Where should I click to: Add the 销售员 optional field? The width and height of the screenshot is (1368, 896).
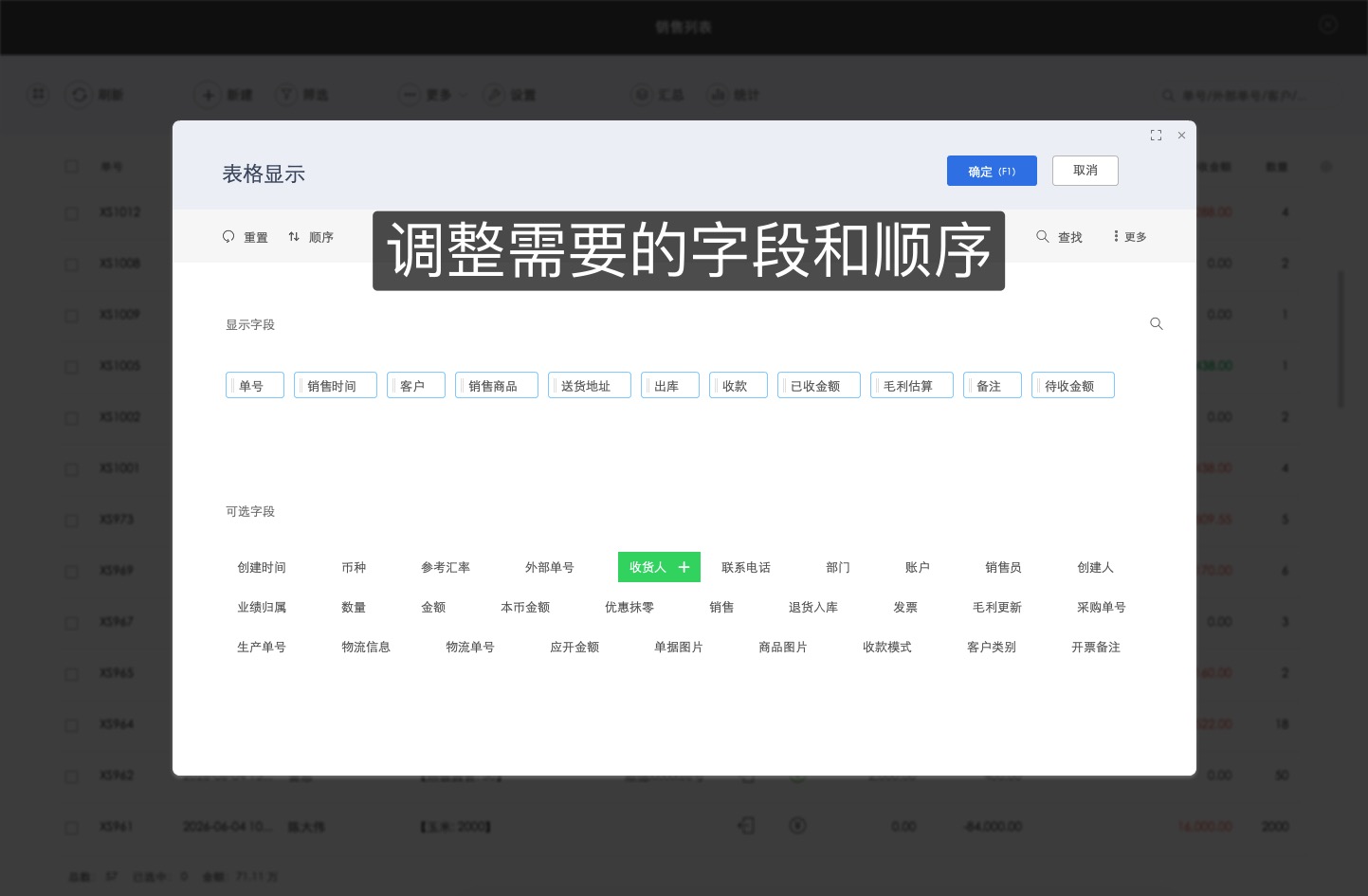pyautogui.click(x=1003, y=567)
